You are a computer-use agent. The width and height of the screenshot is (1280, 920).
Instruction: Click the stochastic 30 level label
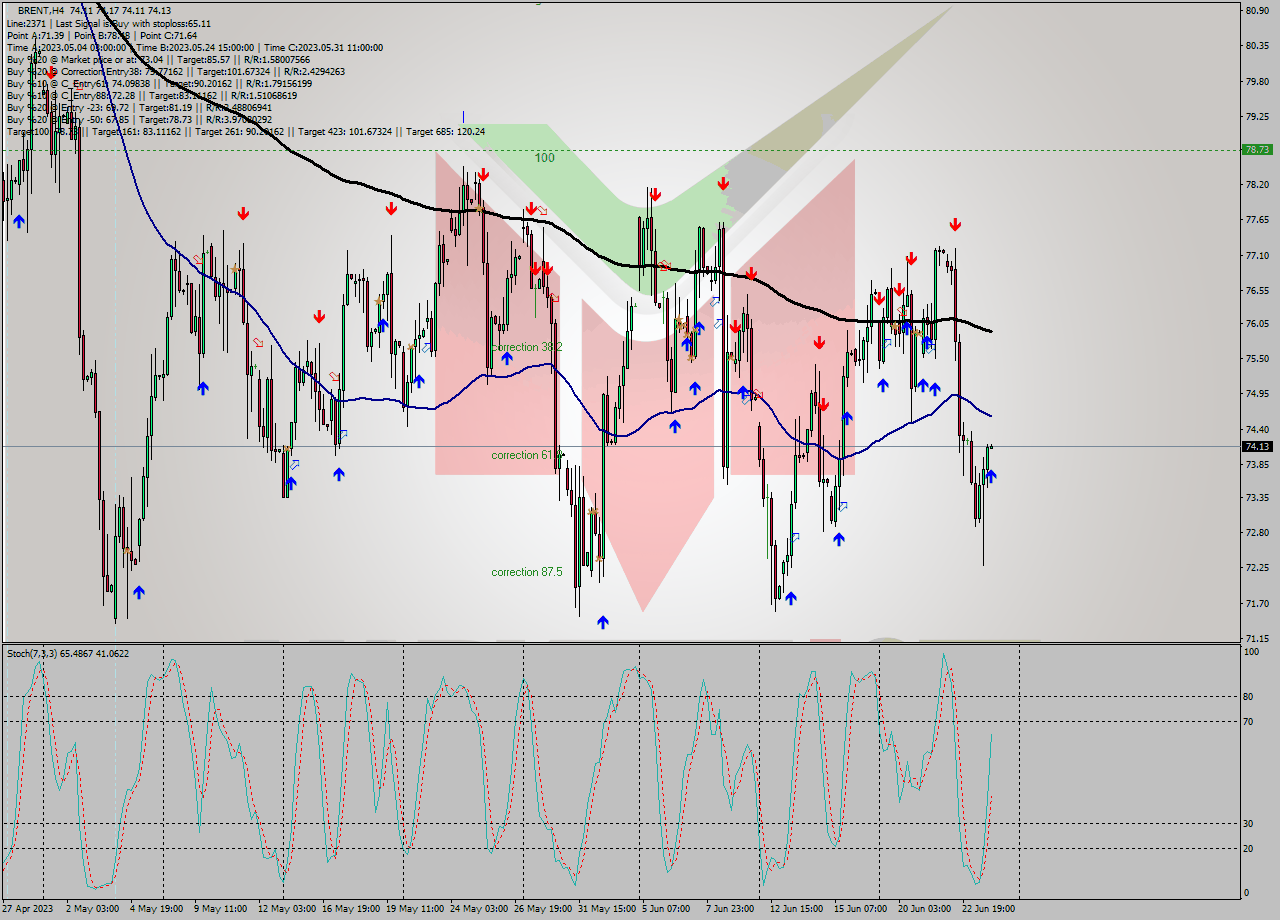1248,824
